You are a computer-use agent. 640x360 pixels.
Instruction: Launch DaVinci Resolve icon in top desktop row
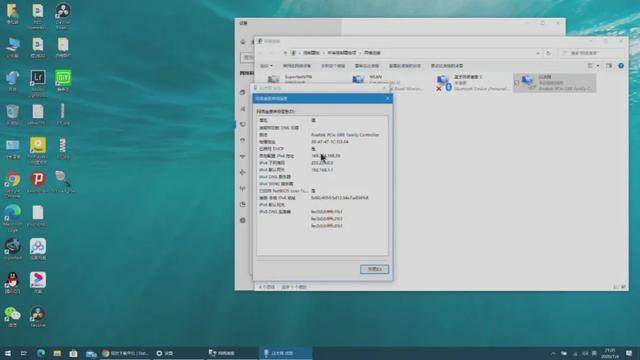[x=63, y=16]
